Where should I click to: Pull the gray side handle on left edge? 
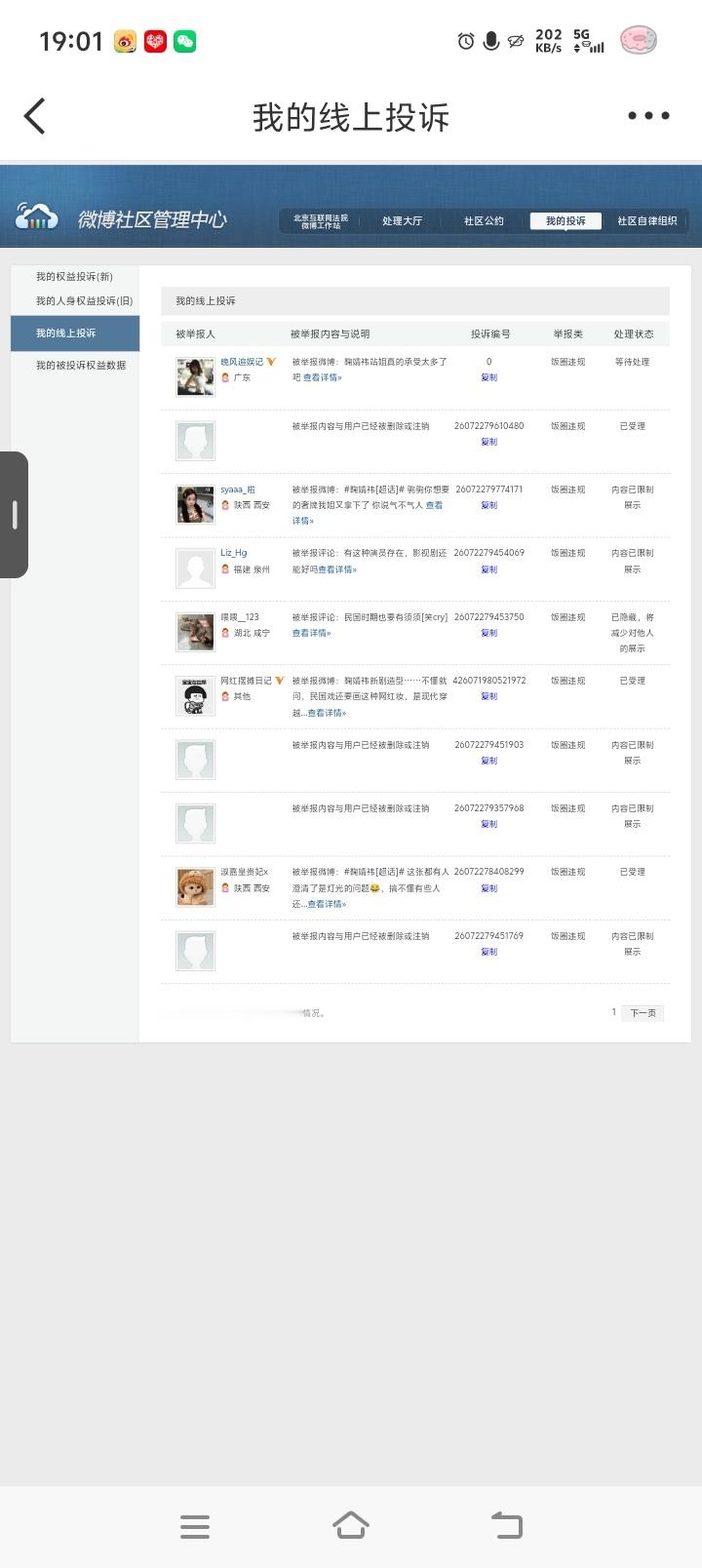14,515
